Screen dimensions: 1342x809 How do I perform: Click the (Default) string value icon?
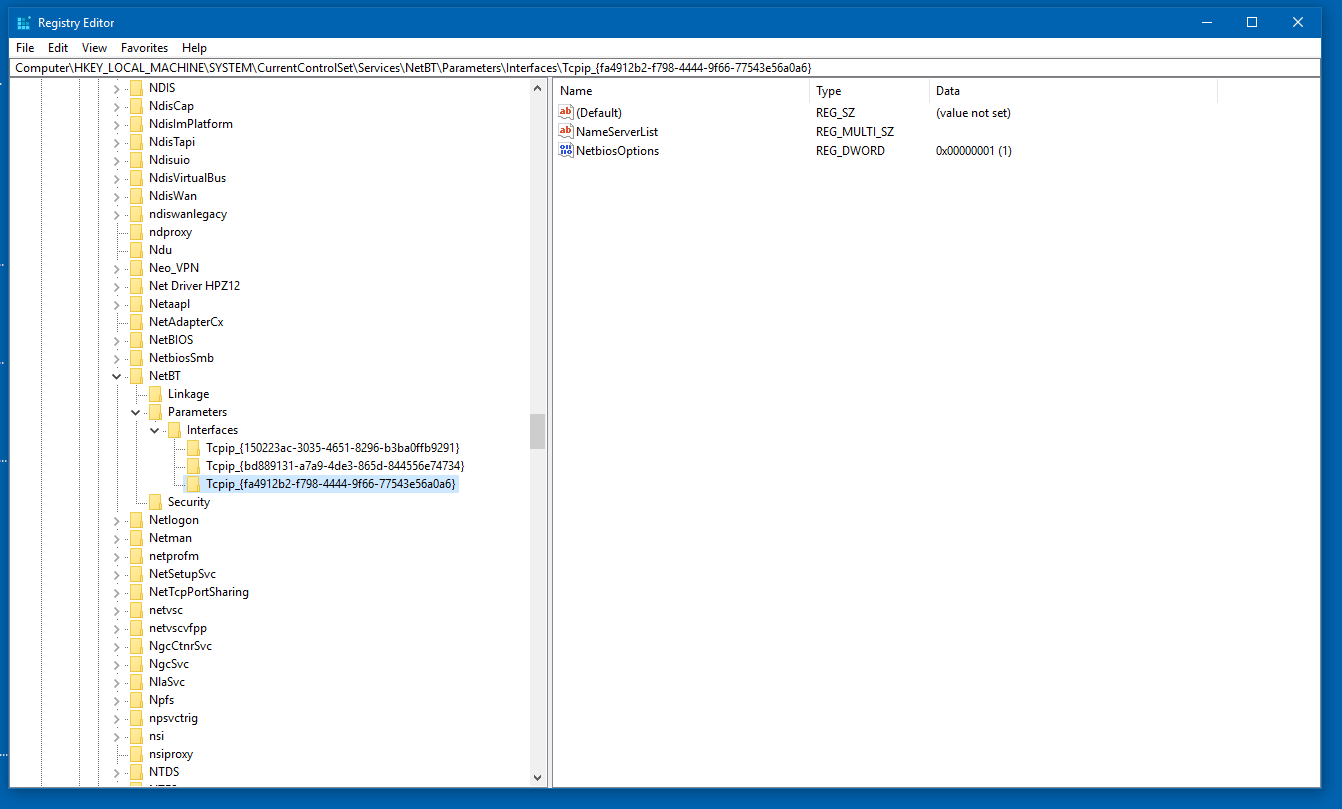click(x=566, y=112)
